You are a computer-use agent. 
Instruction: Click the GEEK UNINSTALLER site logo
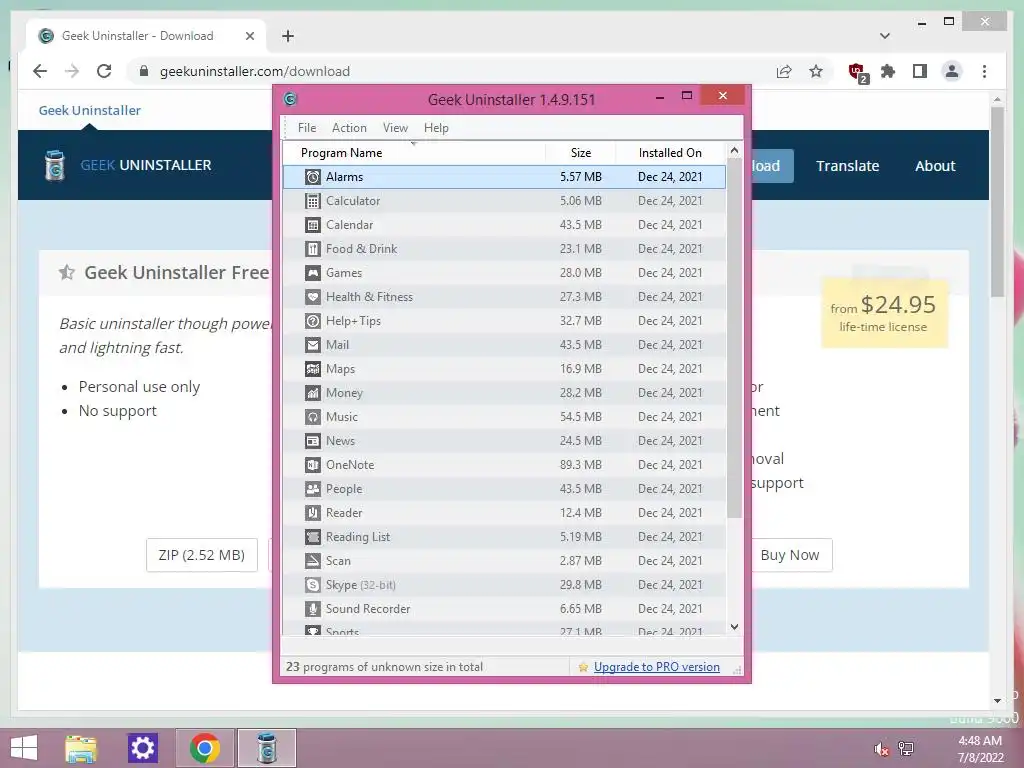(128, 165)
